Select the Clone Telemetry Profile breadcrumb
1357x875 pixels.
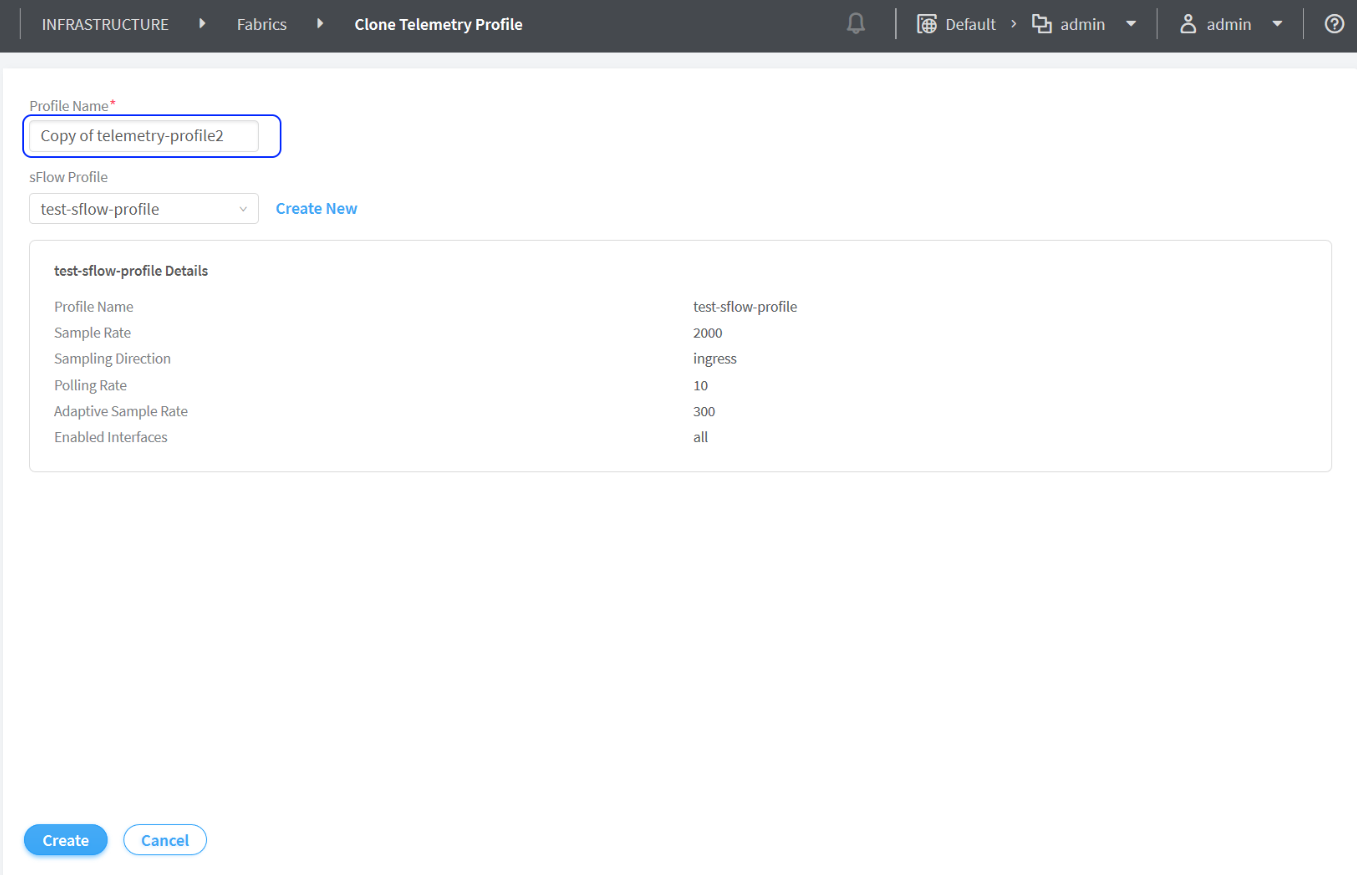click(x=438, y=24)
